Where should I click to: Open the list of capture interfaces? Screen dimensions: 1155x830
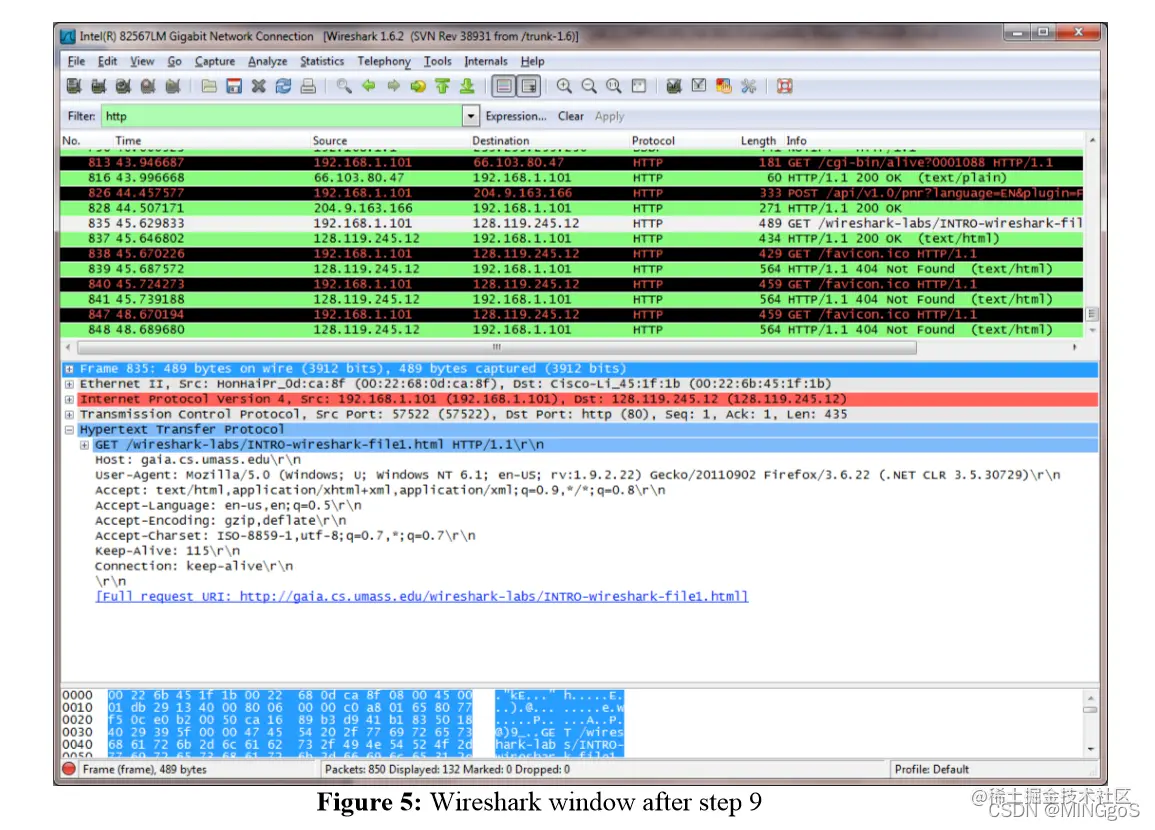pyautogui.click(x=74, y=86)
